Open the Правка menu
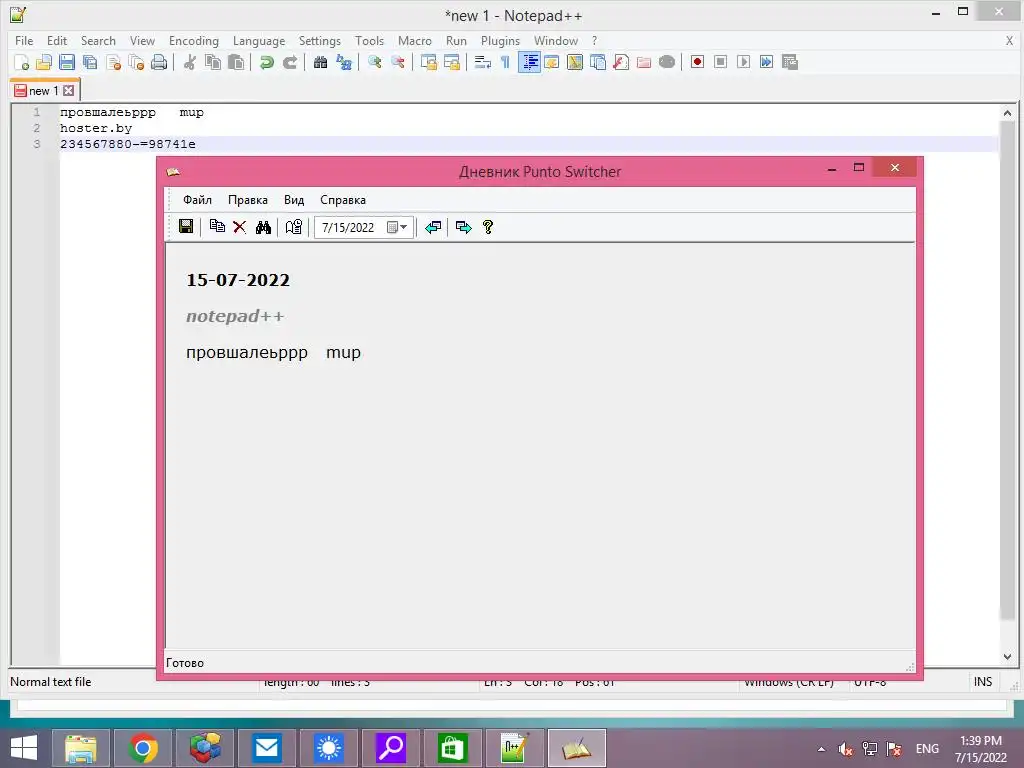The height and width of the screenshot is (768, 1024). click(x=248, y=200)
